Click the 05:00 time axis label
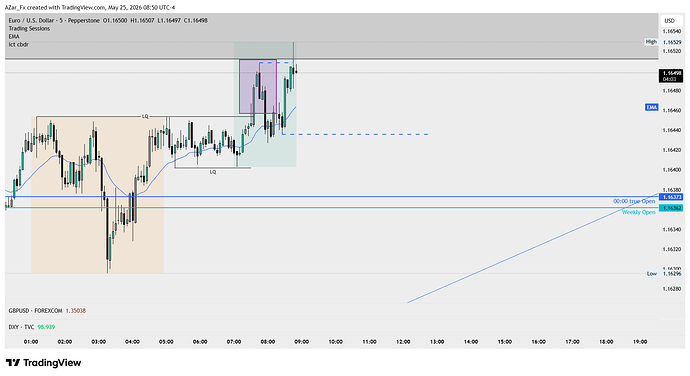This screenshot has height=376, width=690. point(166,342)
